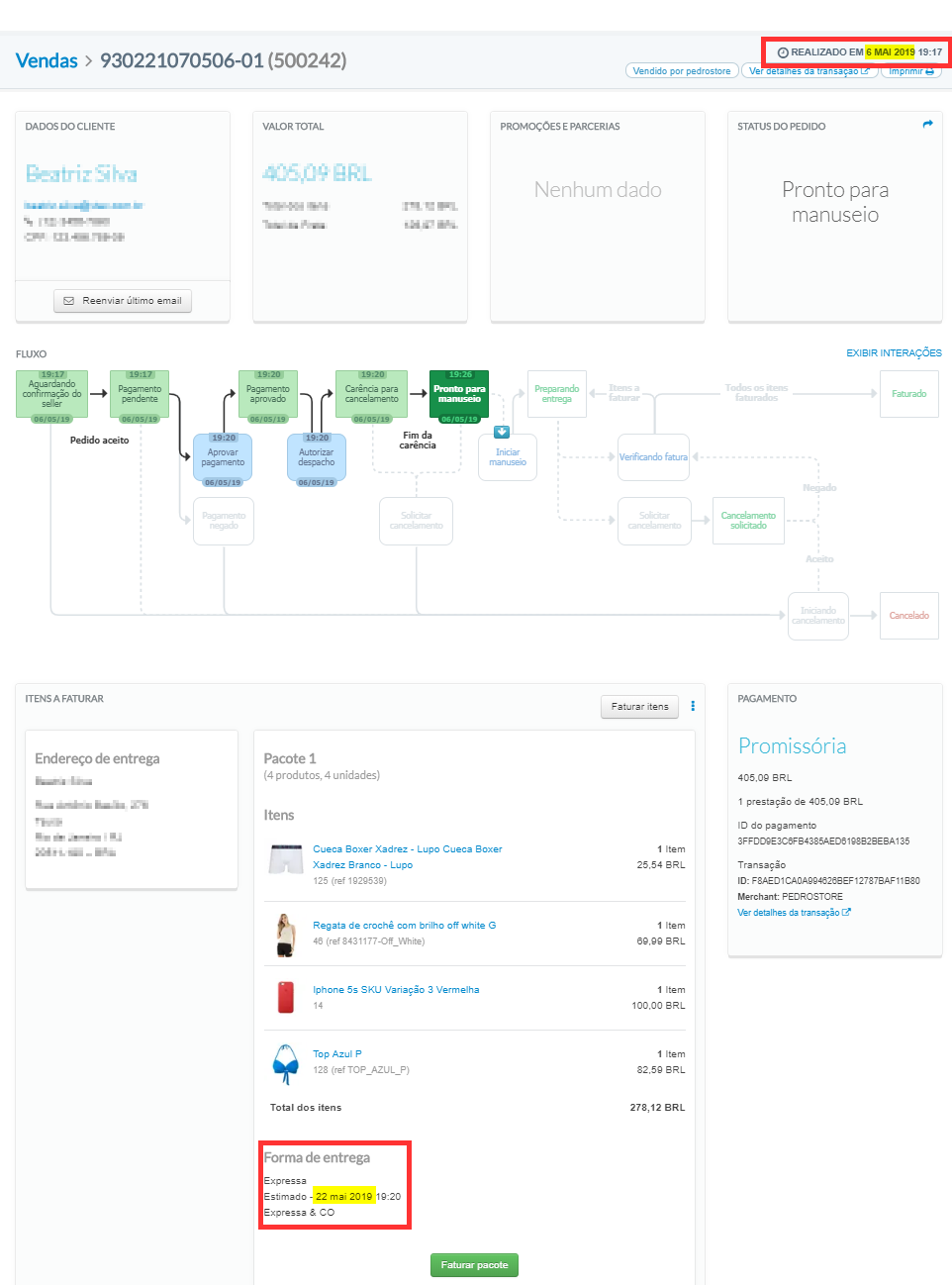
Task: Click the Imprimir print button
Action: (910, 71)
